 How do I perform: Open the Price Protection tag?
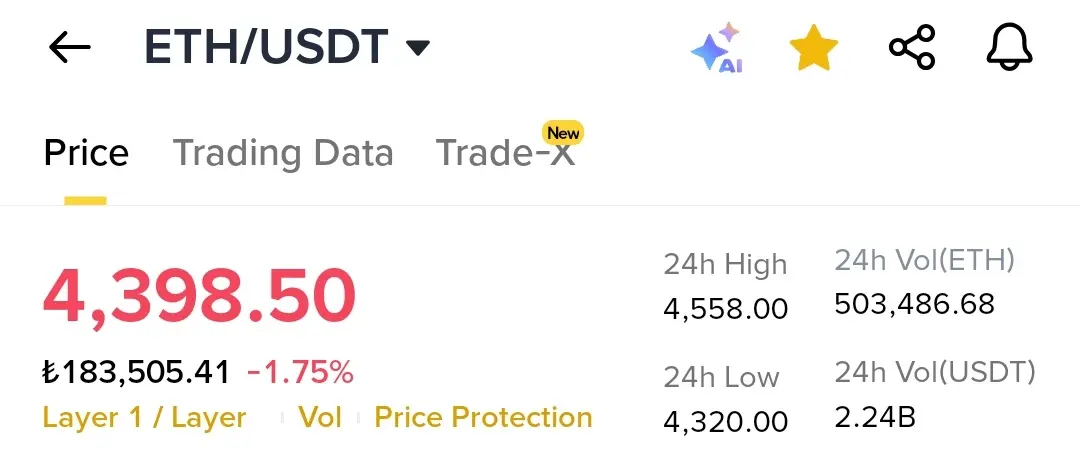484,417
